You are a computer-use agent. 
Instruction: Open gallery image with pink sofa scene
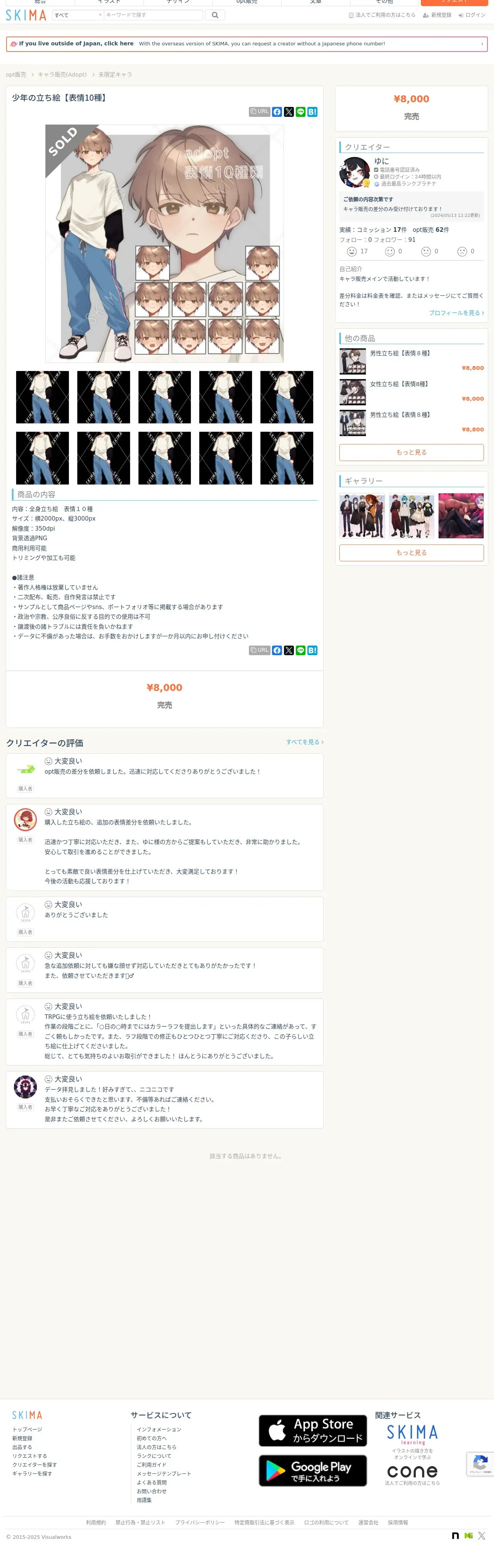[x=461, y=516]
